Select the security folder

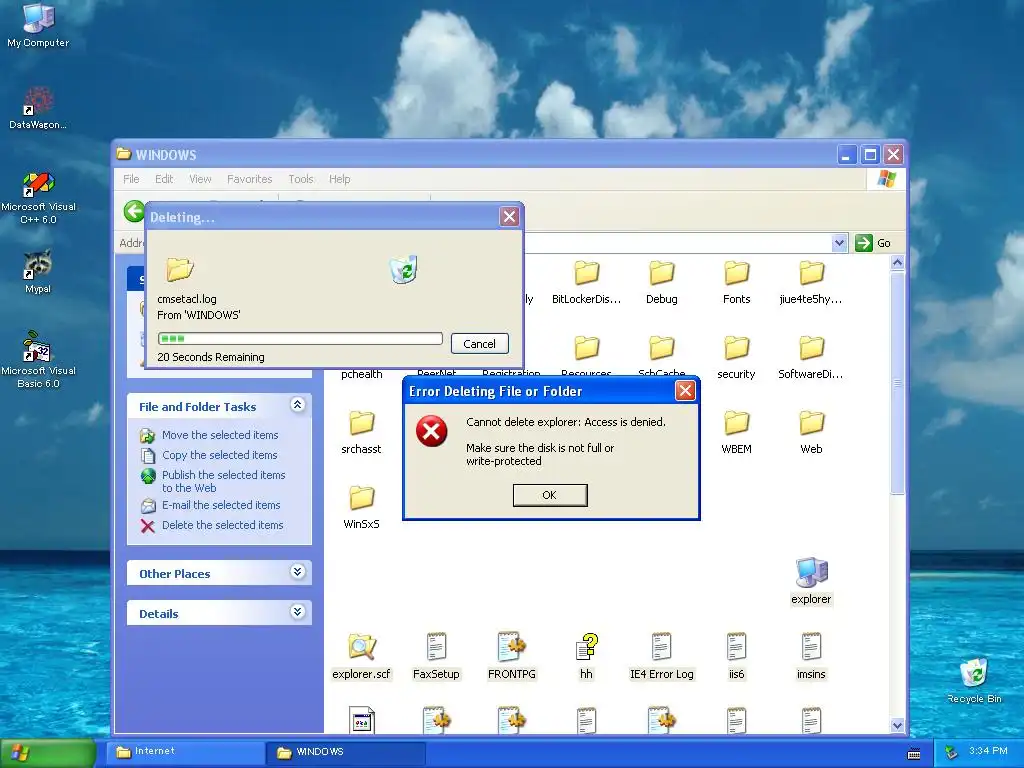(736, 358)
